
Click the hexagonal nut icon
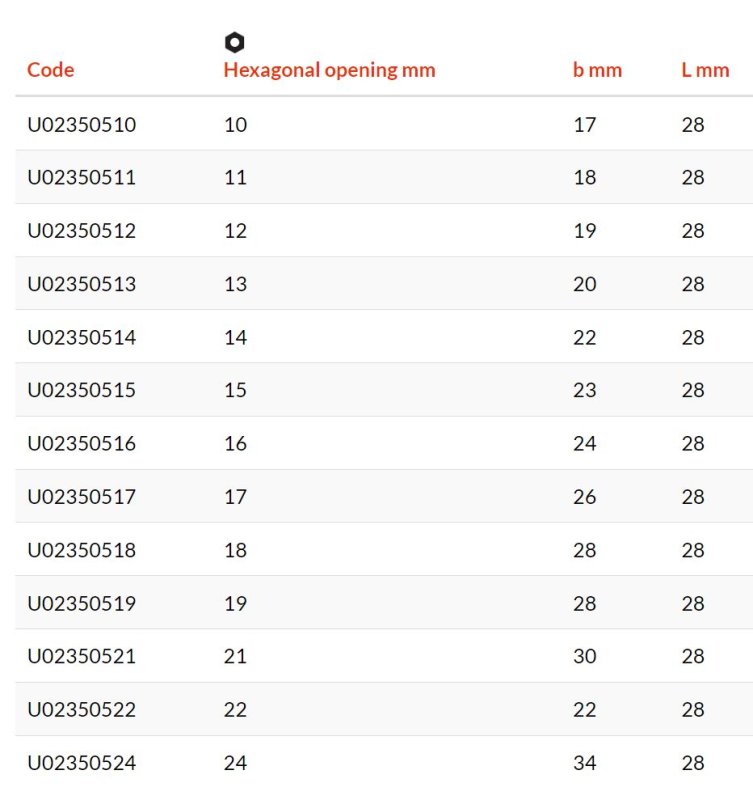(x=234, y=42)
